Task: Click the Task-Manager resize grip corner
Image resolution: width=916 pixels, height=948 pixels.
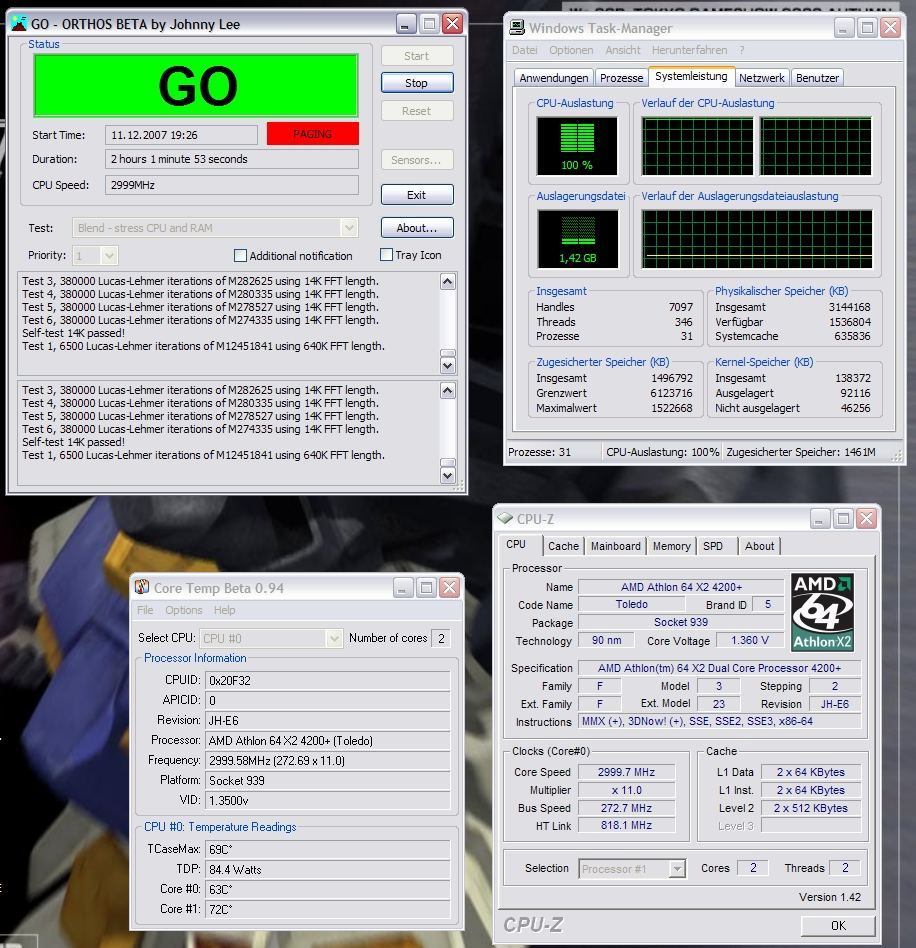Action: pos(898,458)
